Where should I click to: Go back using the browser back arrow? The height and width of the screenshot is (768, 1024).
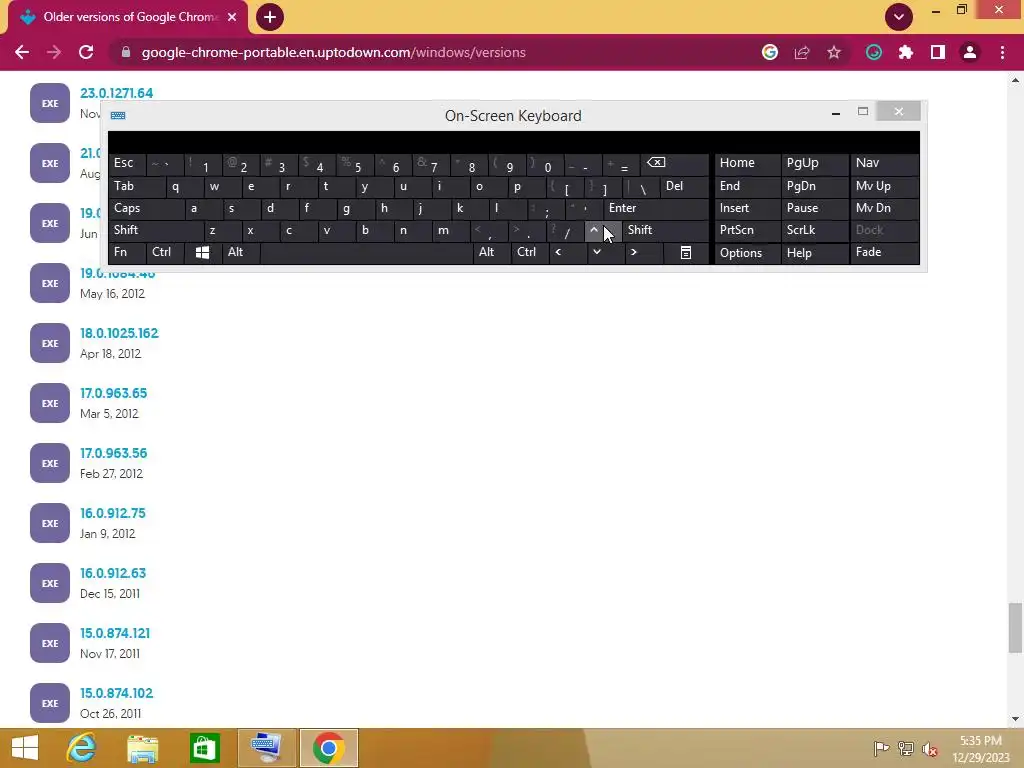click(22, 52)
